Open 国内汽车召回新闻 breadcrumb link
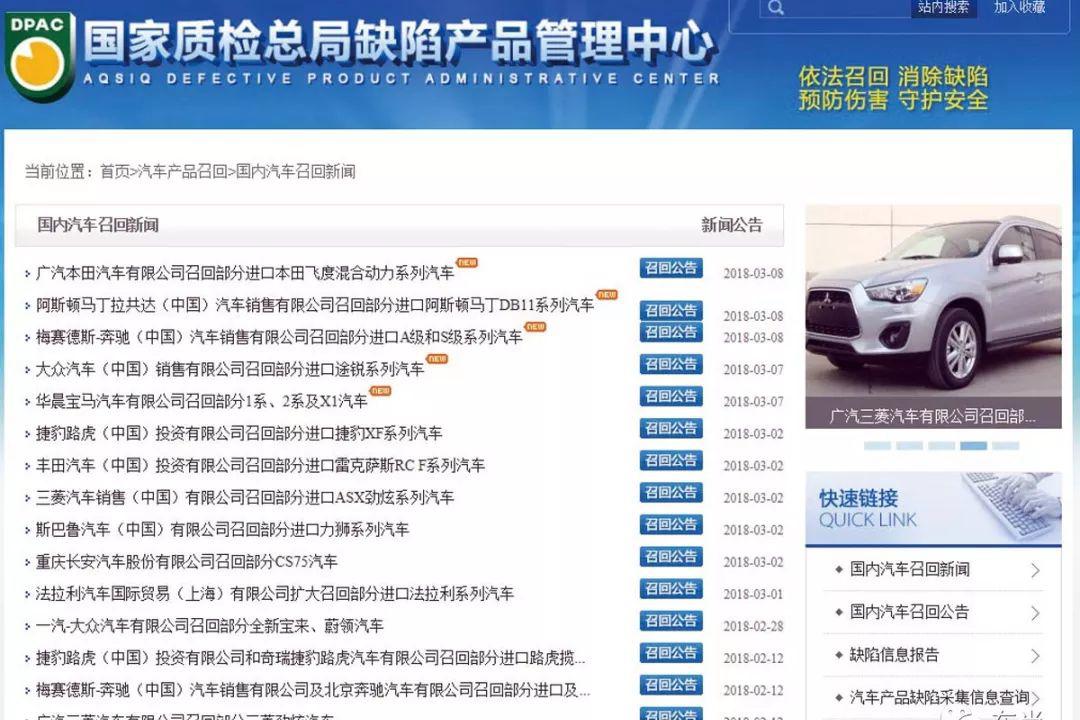Viewport: 1080px width, 720px height. click(x=295, y=171)
